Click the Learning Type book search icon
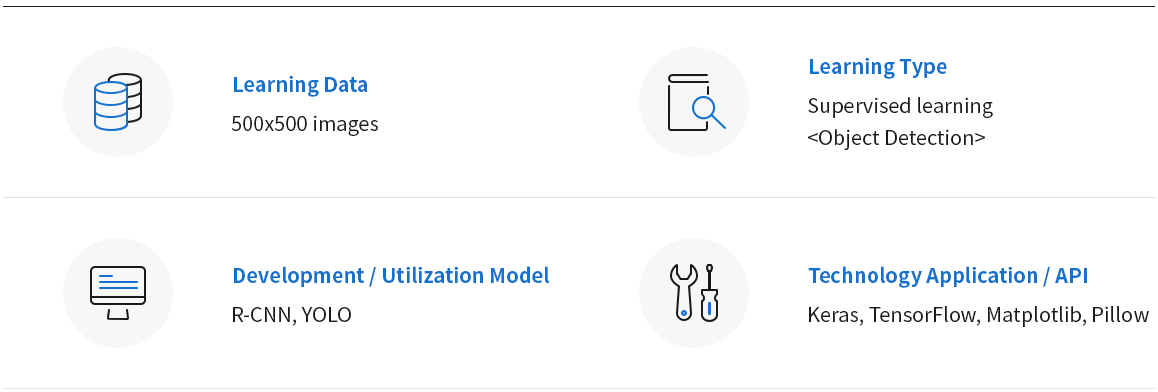1158x392 pixels. point(694,102)
